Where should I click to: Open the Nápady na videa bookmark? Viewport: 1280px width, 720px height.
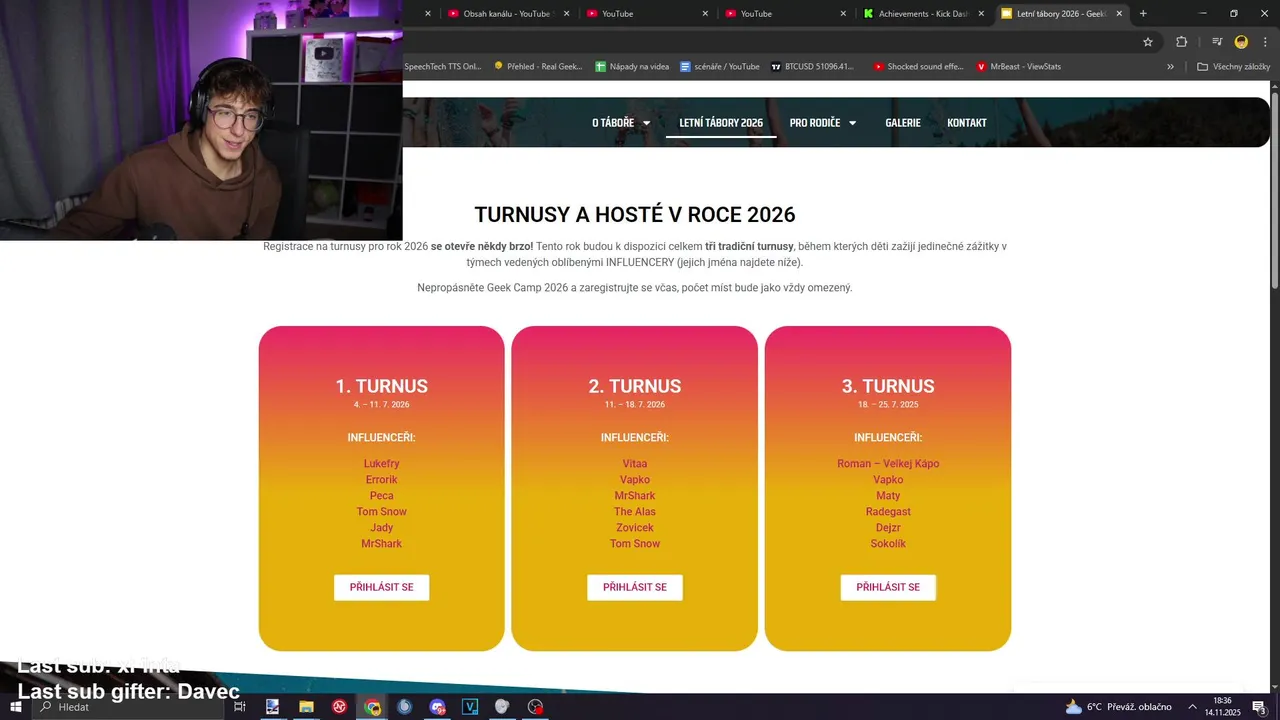pos(632,67)
